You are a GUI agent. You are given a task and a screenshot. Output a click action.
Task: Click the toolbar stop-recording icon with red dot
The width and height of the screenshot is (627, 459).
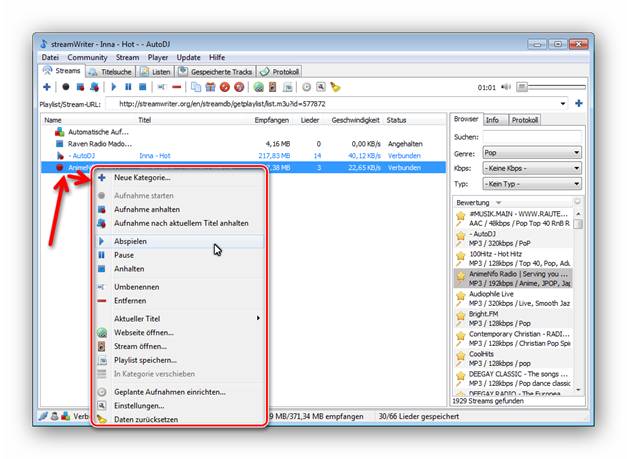(x=80, y=87)
